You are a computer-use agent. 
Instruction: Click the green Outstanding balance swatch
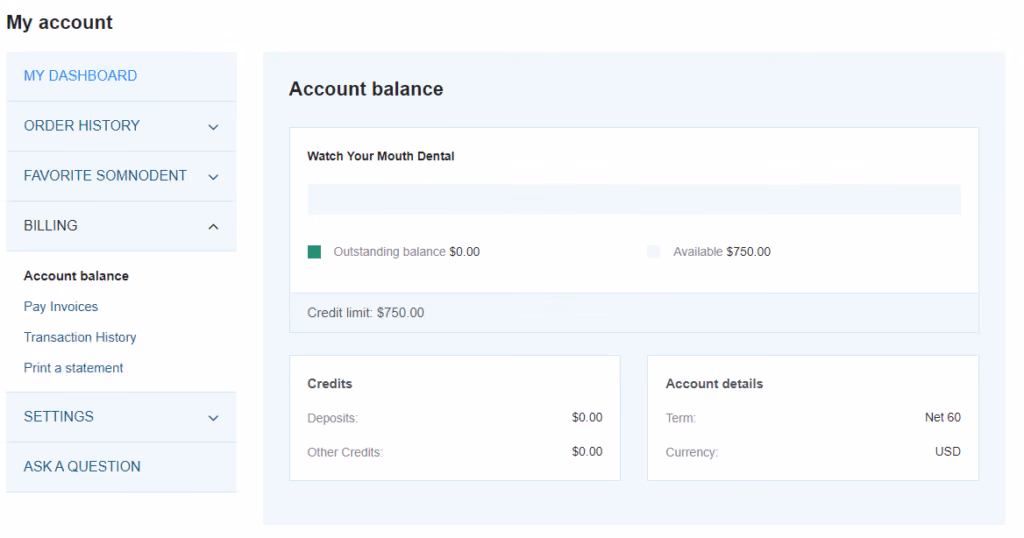pyautogui.click(x=314, y=252)
